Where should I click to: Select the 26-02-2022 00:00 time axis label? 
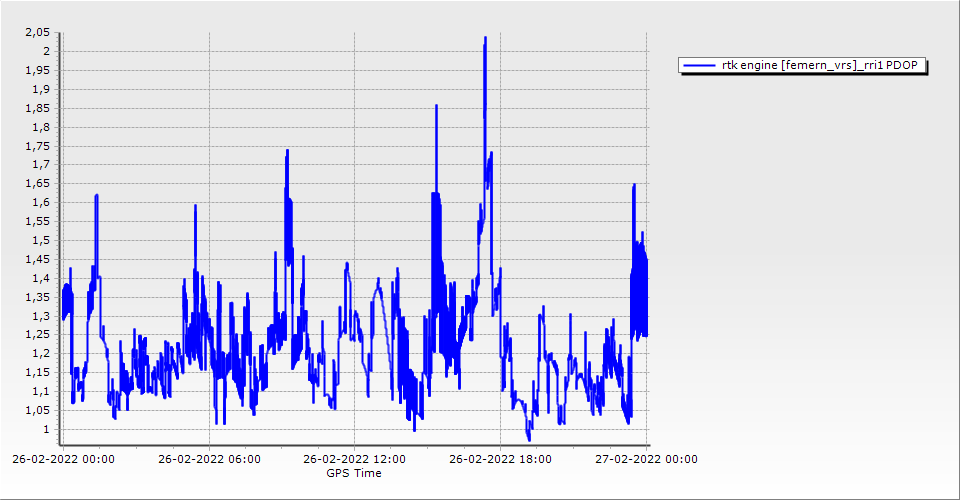click(64, 460)
